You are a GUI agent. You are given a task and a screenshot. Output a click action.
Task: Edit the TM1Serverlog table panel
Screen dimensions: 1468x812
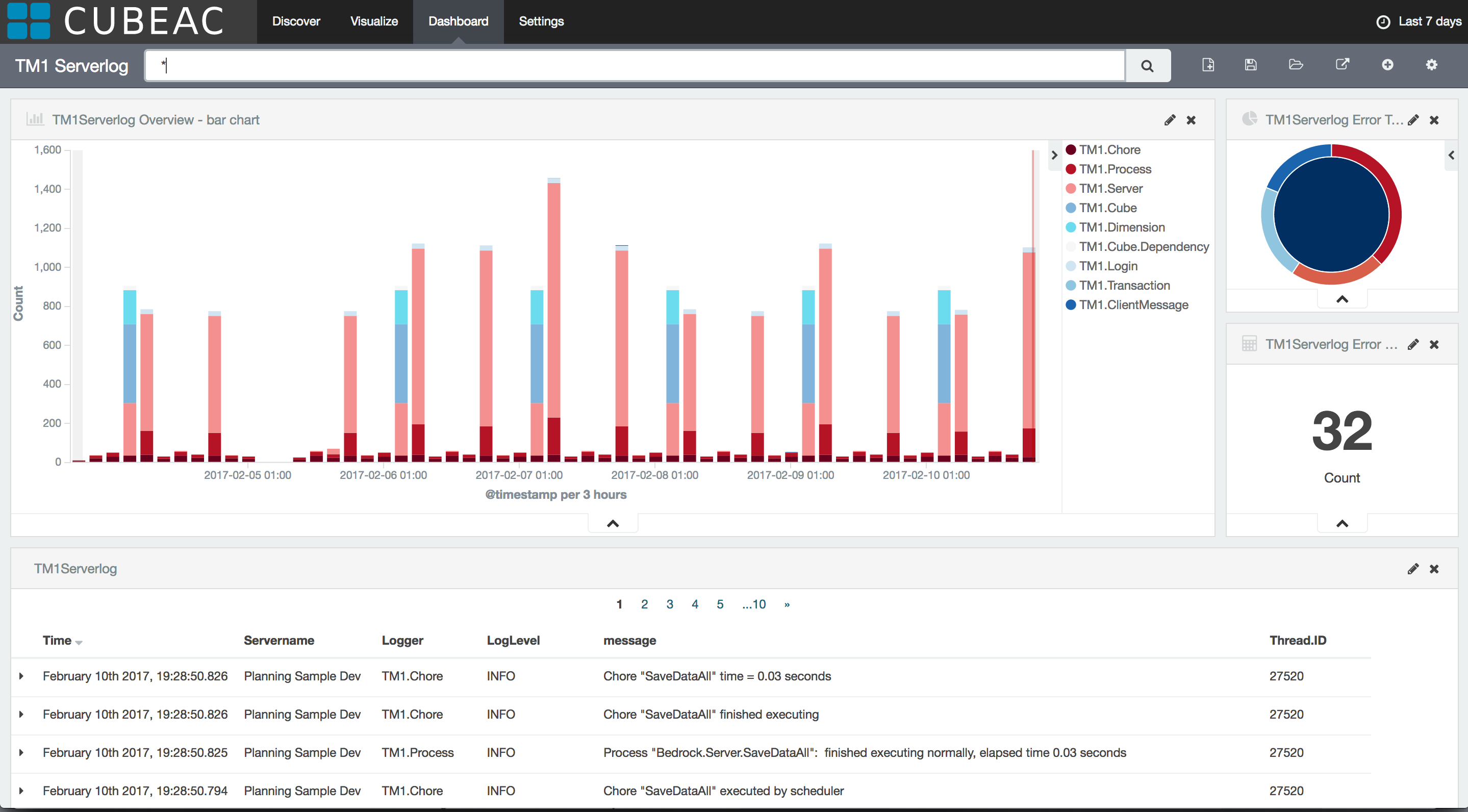coord(1413,569)
